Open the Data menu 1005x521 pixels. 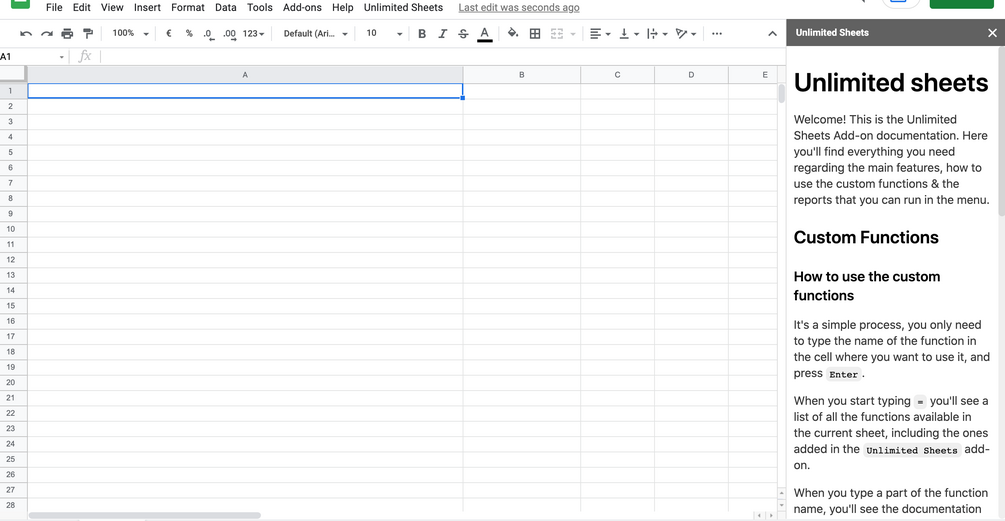tap(225, 8)
